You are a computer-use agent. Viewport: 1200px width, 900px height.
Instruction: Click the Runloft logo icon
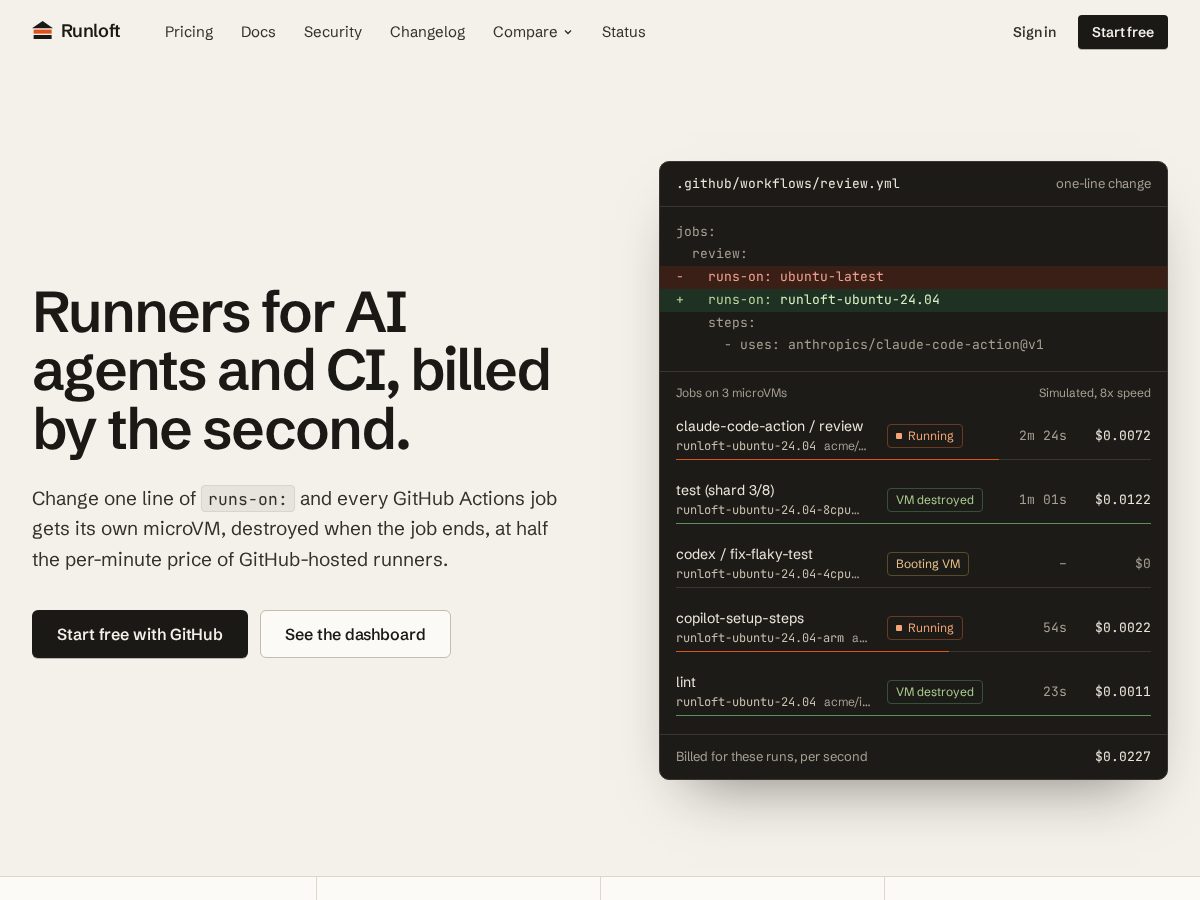(42, 31)
